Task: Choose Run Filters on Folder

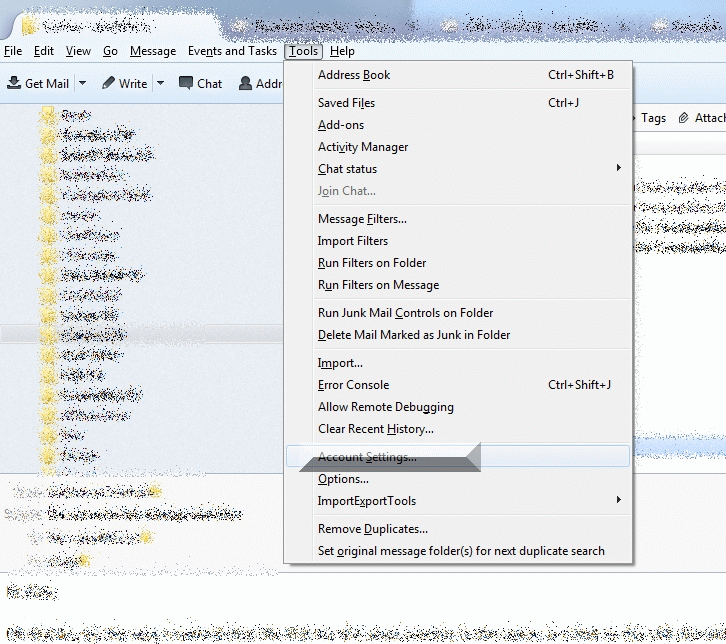Action: 458,263
